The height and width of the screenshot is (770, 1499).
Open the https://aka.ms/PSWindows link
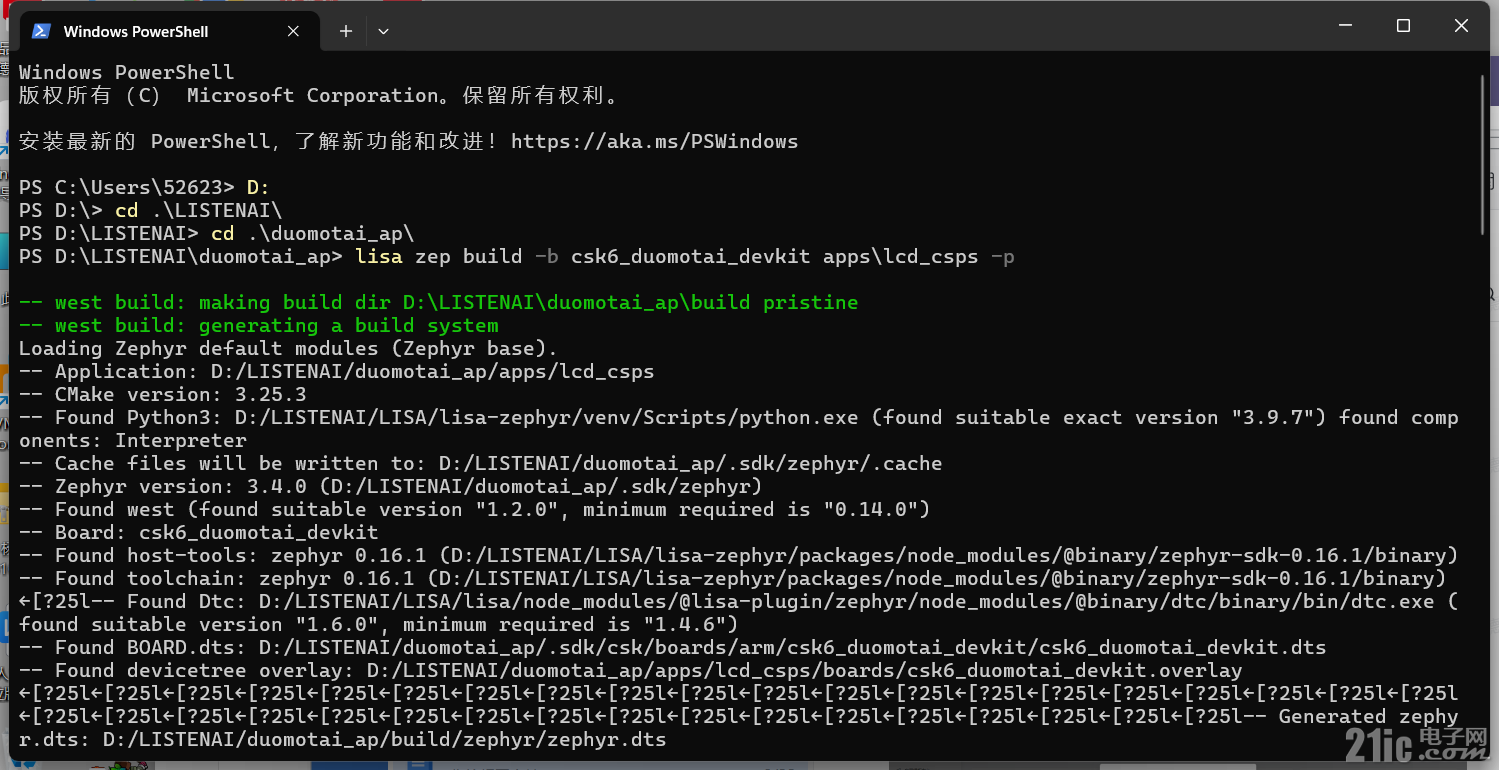[x=654, y=141]
